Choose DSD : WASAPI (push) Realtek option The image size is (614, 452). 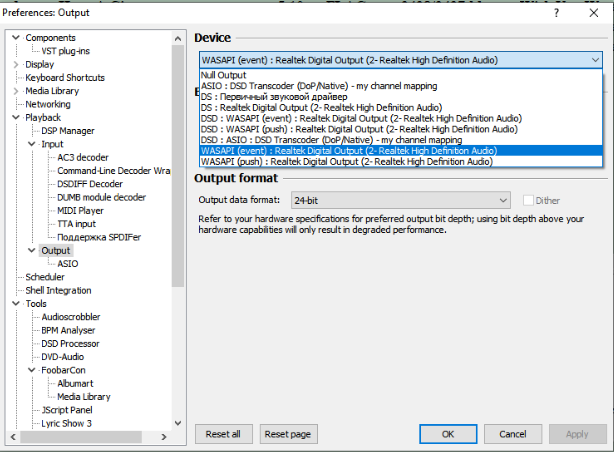click(401, 129)
